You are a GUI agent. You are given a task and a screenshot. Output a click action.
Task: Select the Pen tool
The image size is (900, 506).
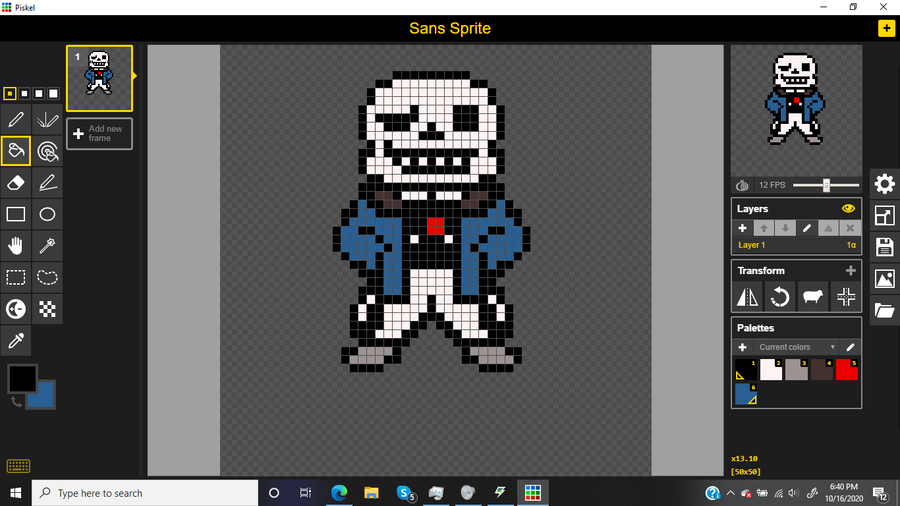[15, 120]
